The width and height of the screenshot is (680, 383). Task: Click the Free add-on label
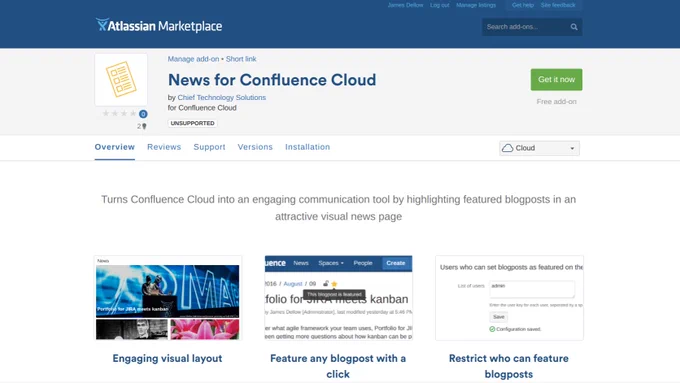pyautogui.click(x=556, y=101)
